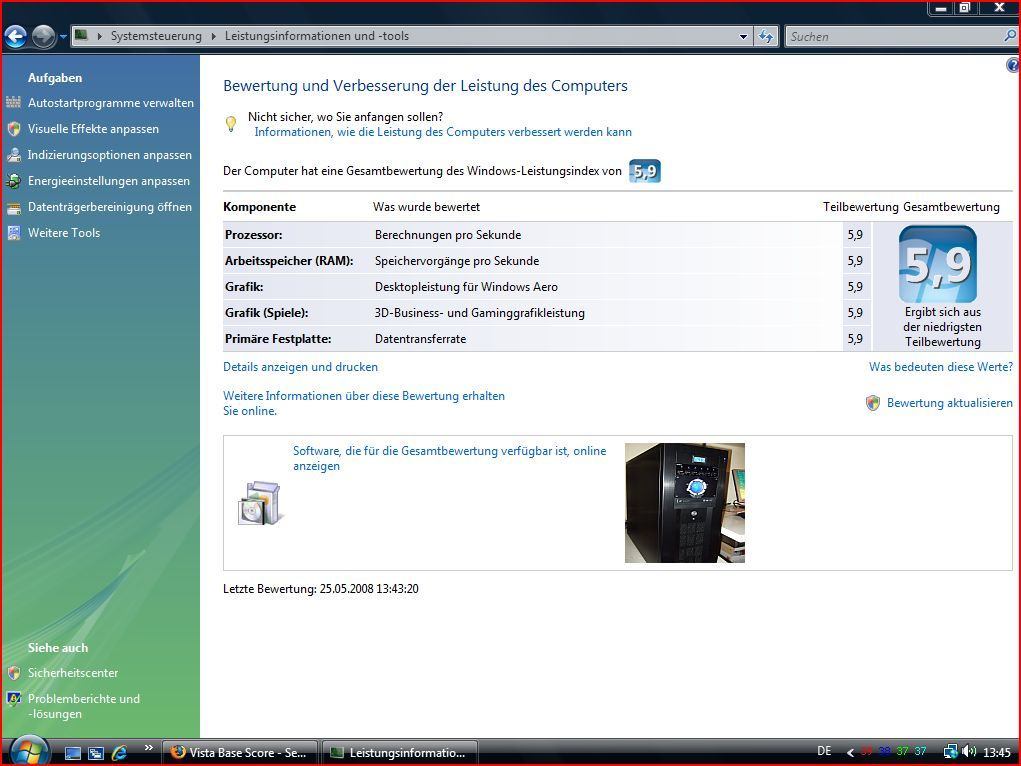This screenshot has width=1021, height=766.
Task: Select the Primäre Festplatte: row label
Action: (278, 339)
